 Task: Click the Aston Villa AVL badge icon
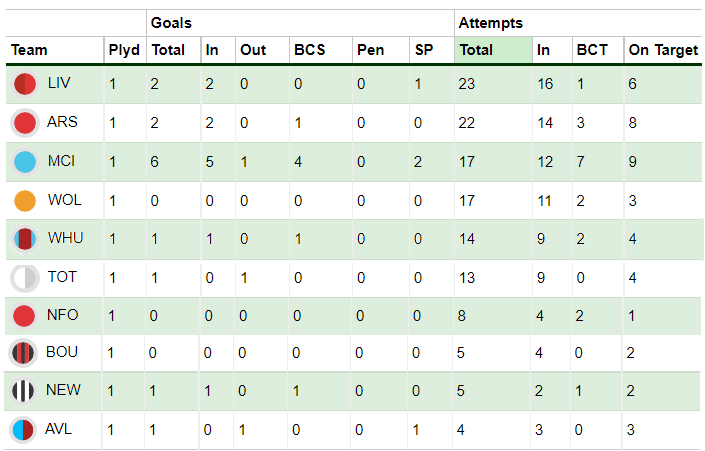click(23, 430)
